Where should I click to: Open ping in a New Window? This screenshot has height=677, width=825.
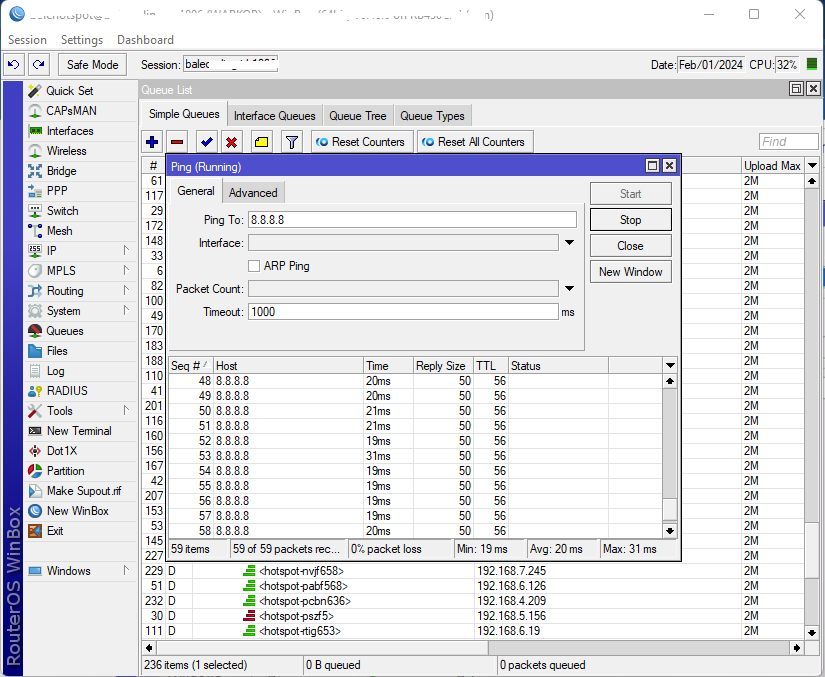tap(630, 272)
